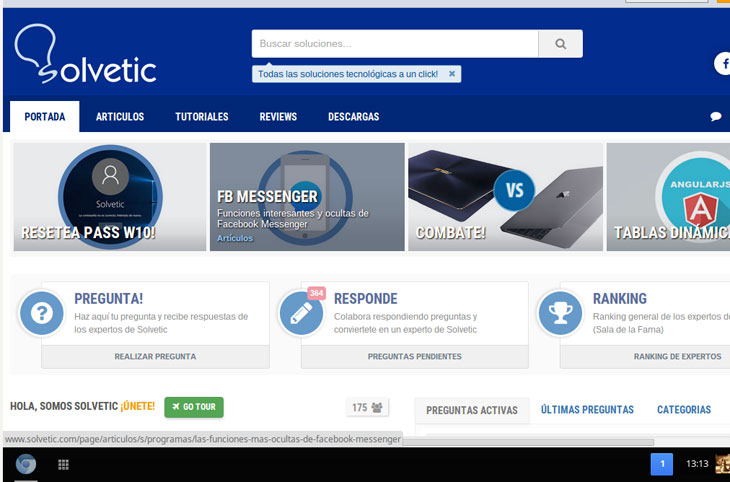Click the notification counter 1 in tray

(x=662, y=464)
